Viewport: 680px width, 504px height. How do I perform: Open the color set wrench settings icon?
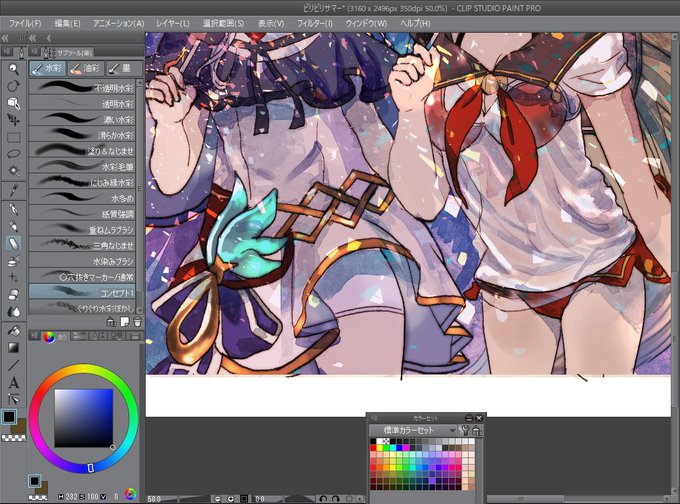pos(465,431)
